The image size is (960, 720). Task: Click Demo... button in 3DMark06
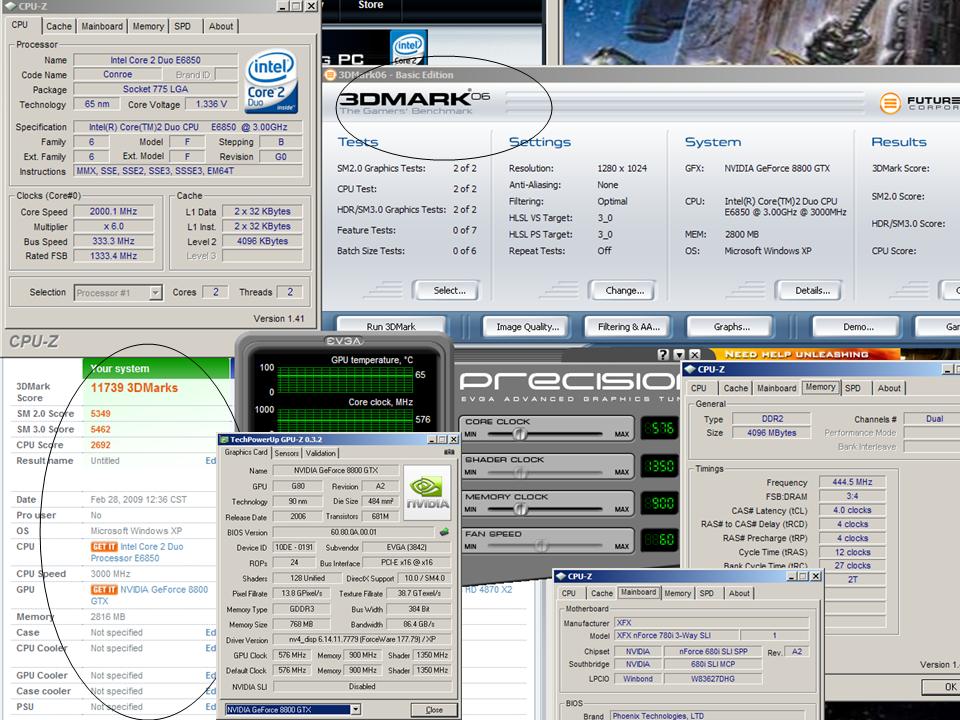pyautogui.click(x=858, y=327)
